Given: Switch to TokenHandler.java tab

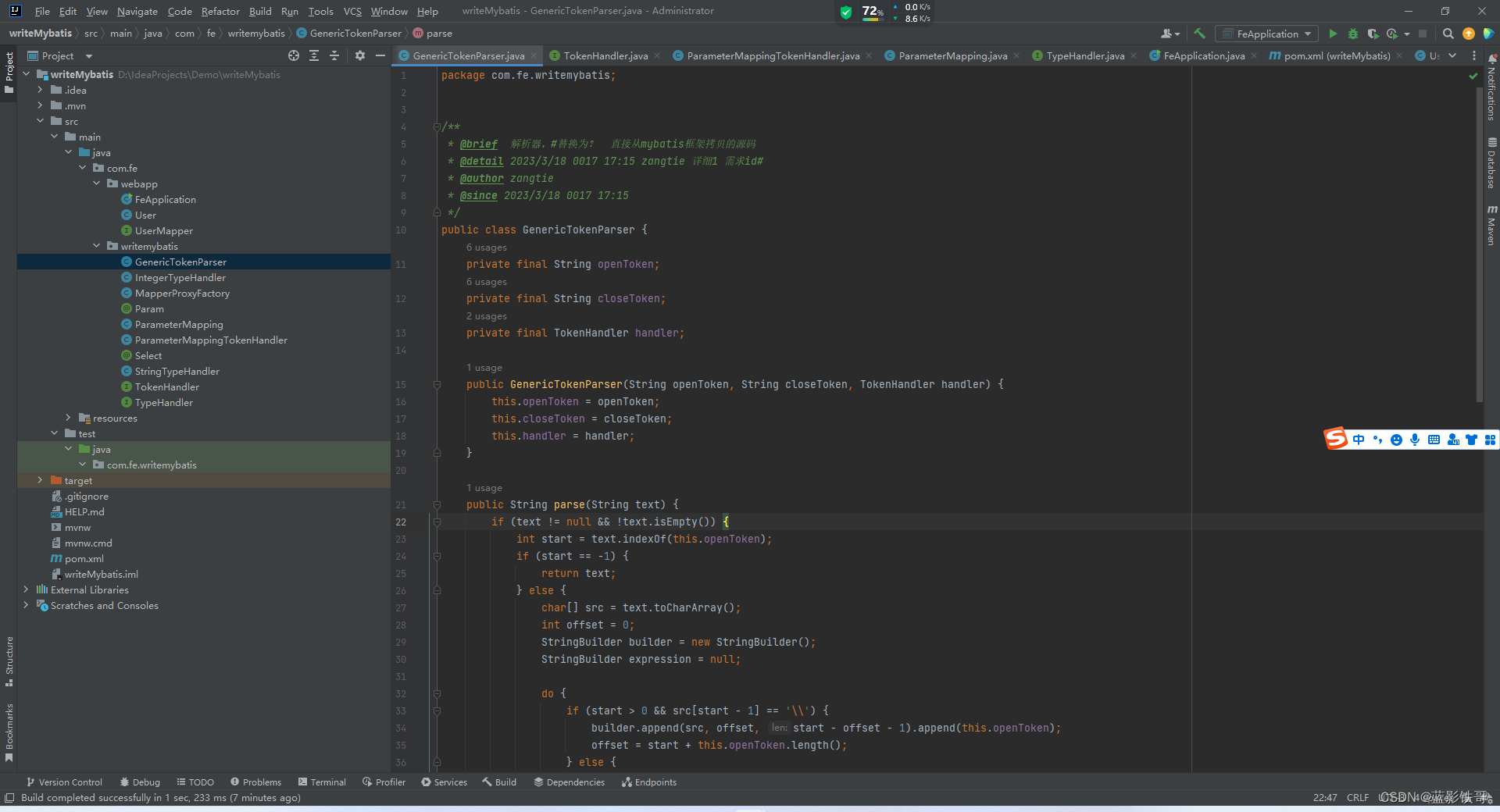Looking at the screenshot, I should point(605,55).
